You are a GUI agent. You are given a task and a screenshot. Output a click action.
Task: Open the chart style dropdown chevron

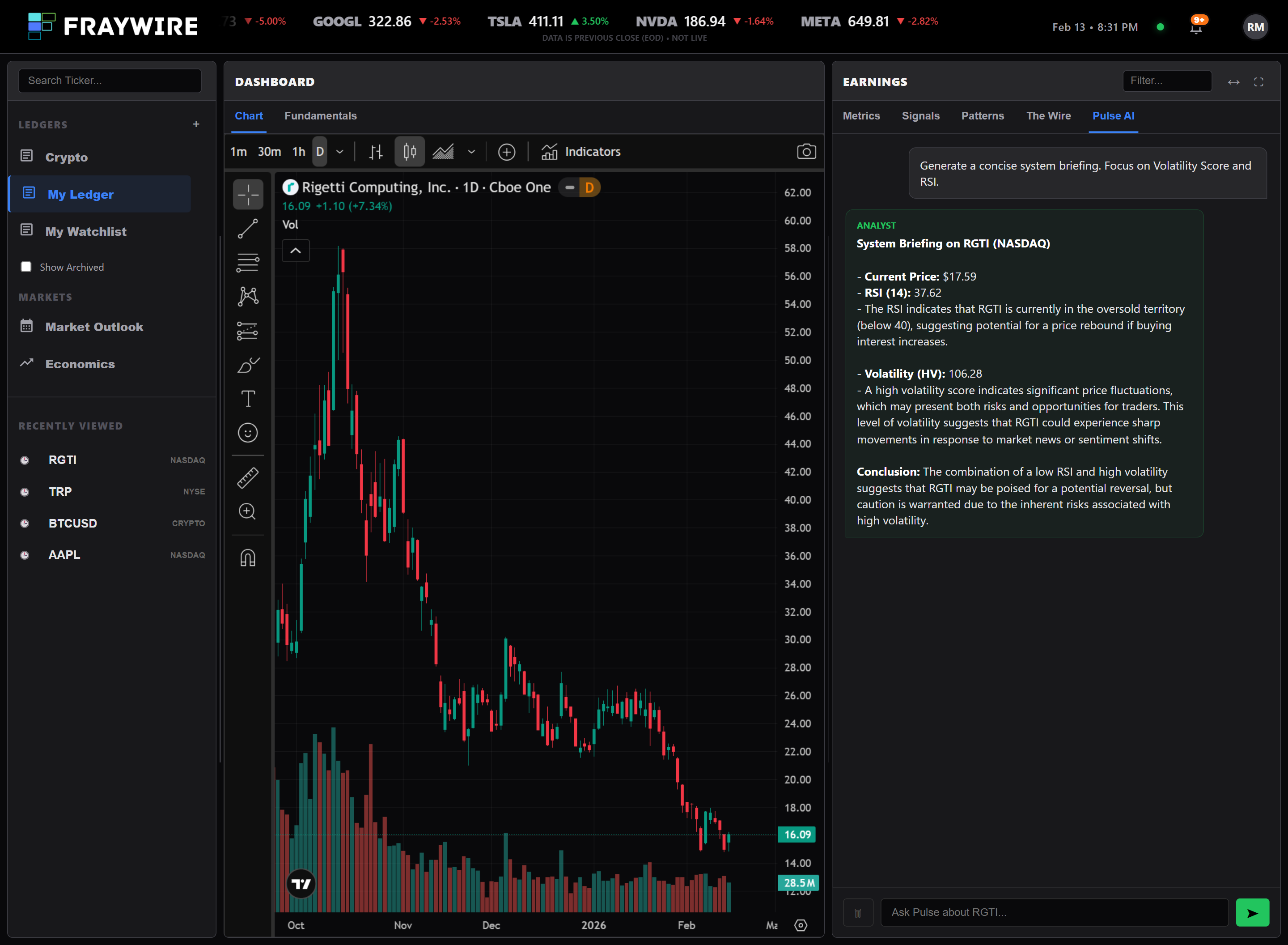[471, 152]
